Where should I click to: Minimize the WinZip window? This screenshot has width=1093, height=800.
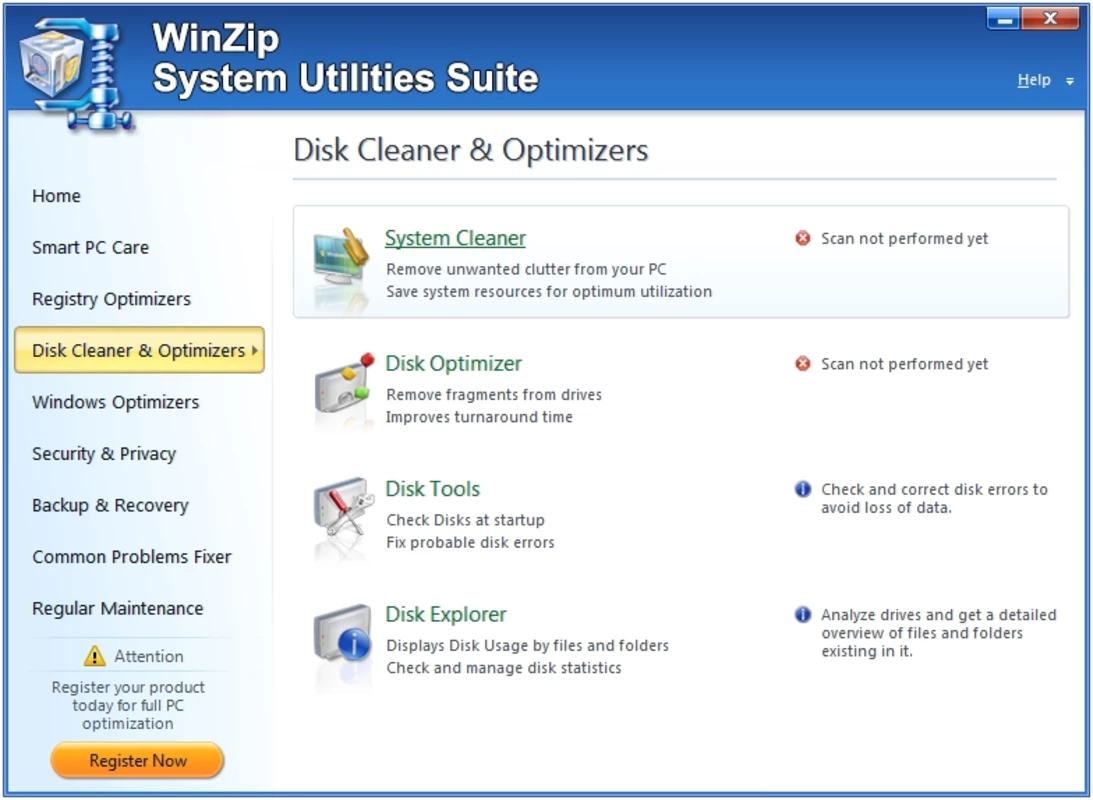point(1004,19)
